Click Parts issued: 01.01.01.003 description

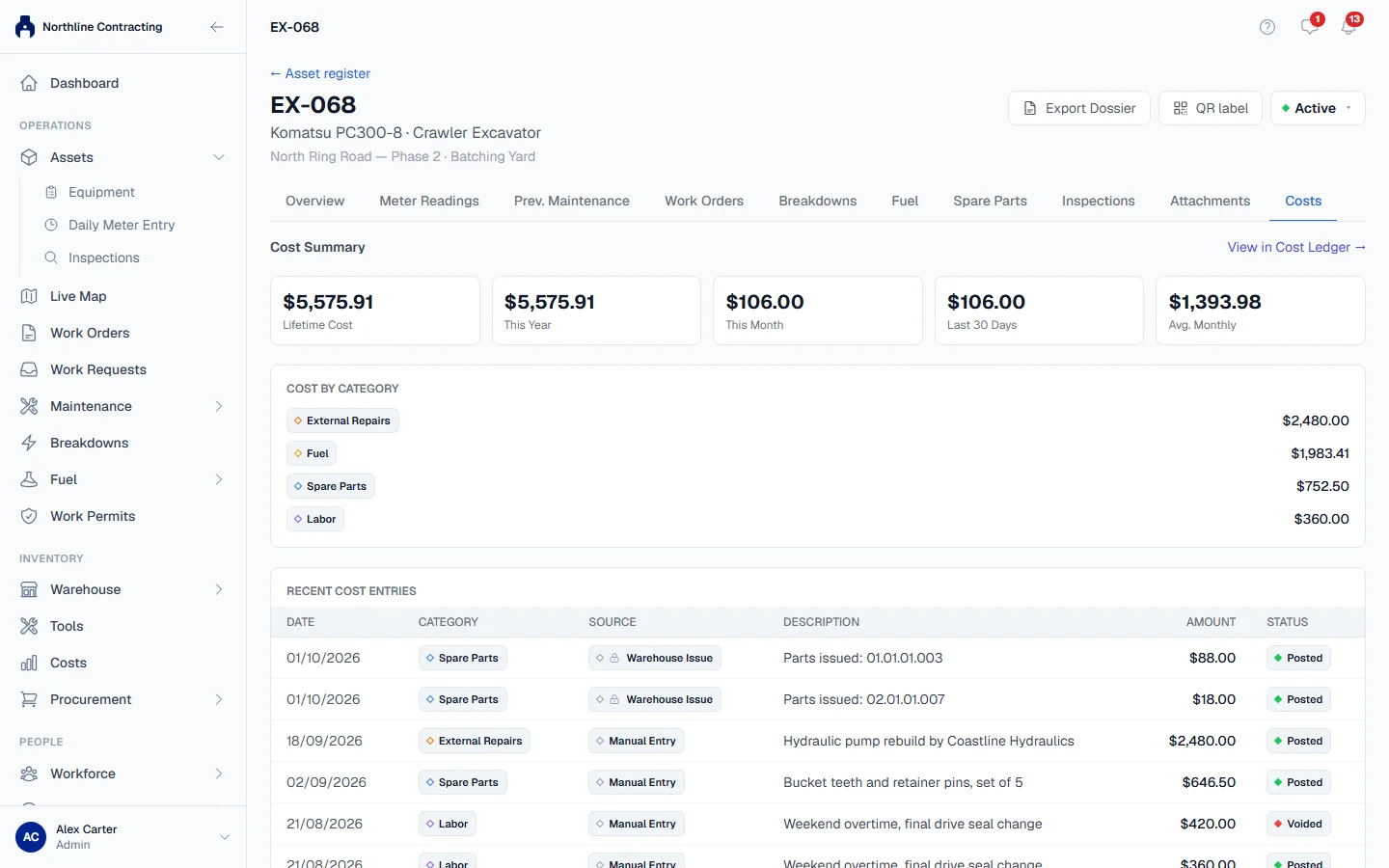[863, 658]
